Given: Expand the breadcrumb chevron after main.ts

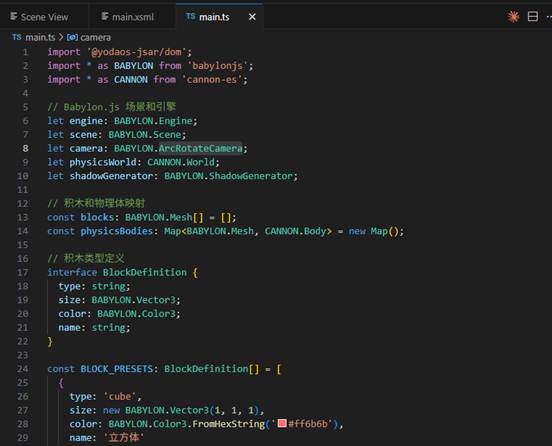Looking at the screenshot, I should (61, 37).
